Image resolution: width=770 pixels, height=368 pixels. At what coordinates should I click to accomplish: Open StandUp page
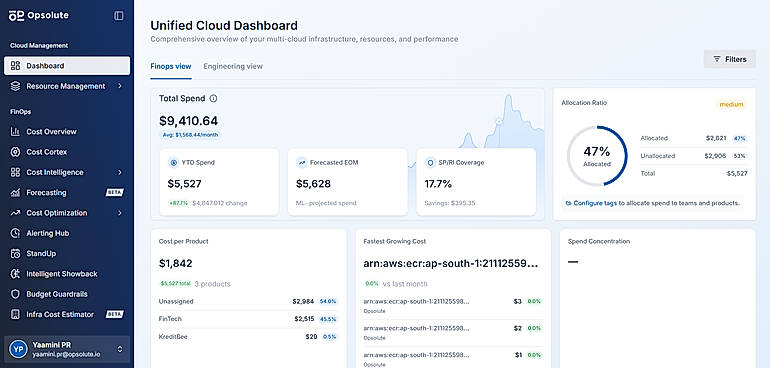tap(67, 254)
